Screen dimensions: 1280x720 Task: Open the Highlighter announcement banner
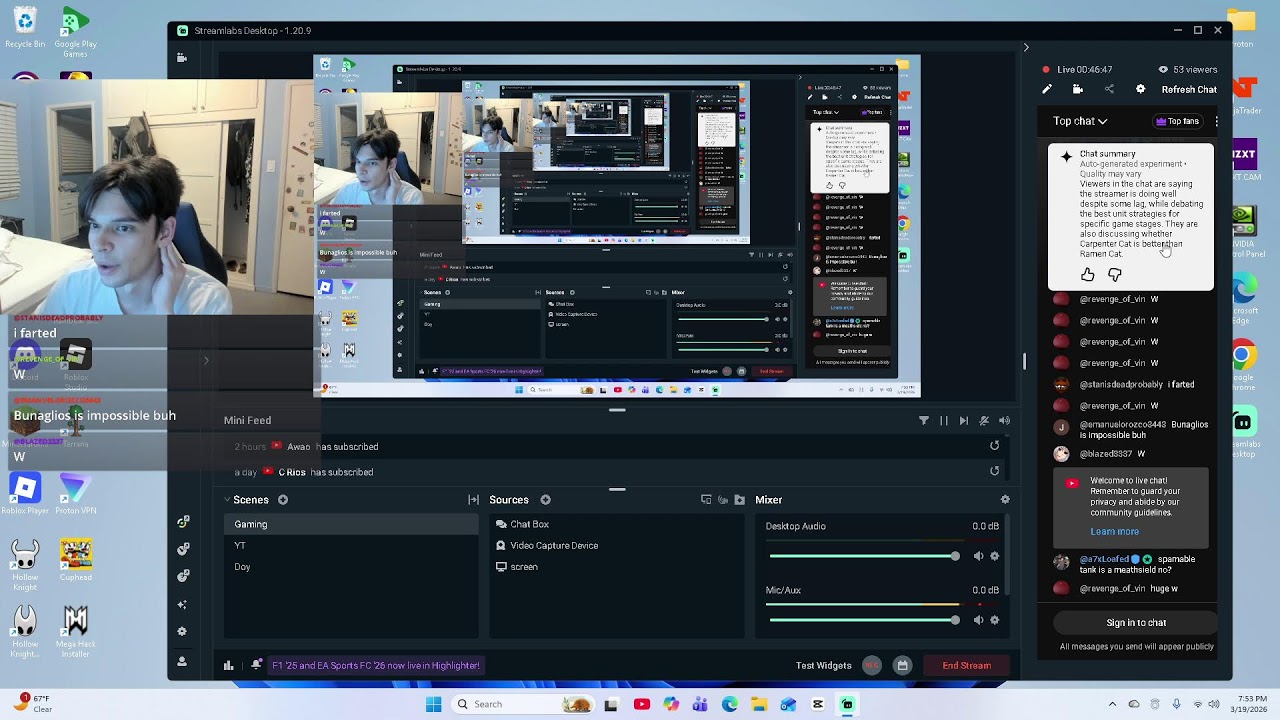coord(375,665)
